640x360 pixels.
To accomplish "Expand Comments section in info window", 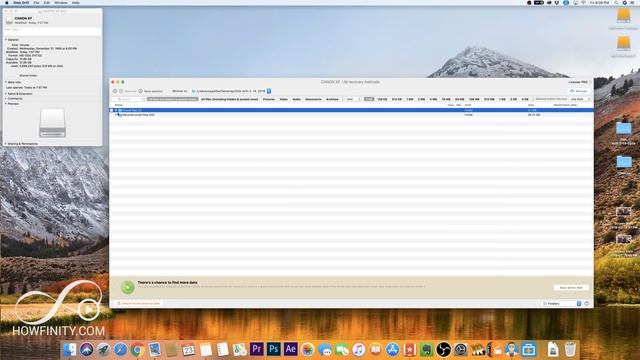I will pyautogui.click(x=6, y=98).
